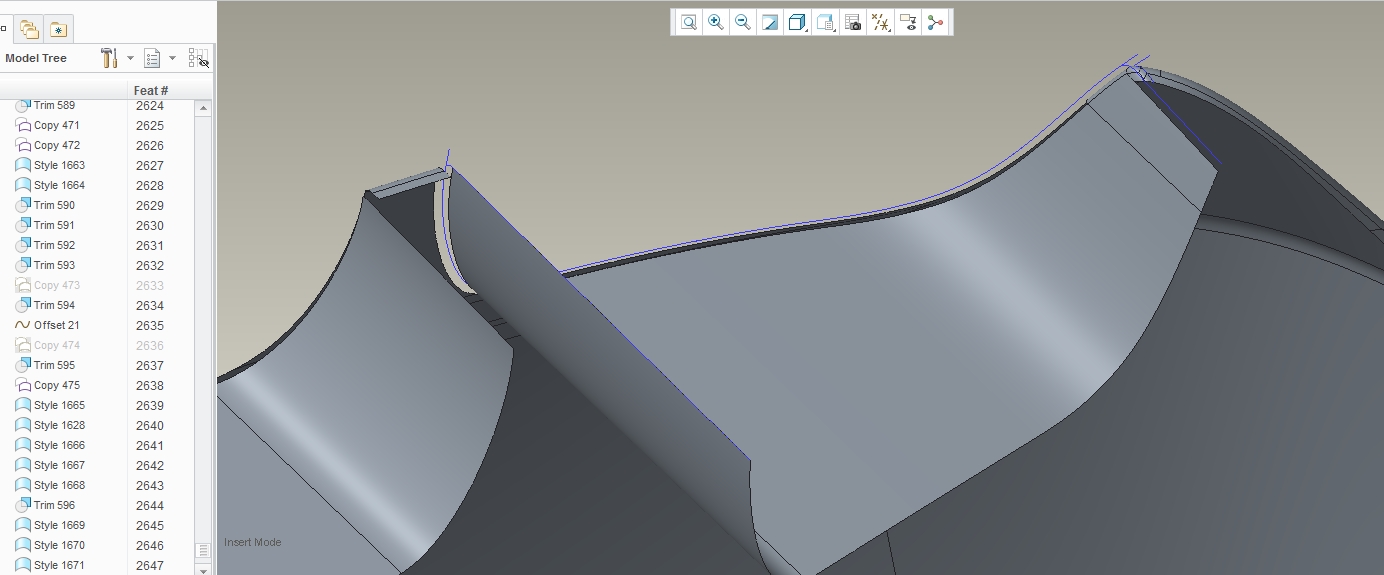Select Copy 471 feature
Viewport: 1384px width, 575px height.
[x=56, y=125]
